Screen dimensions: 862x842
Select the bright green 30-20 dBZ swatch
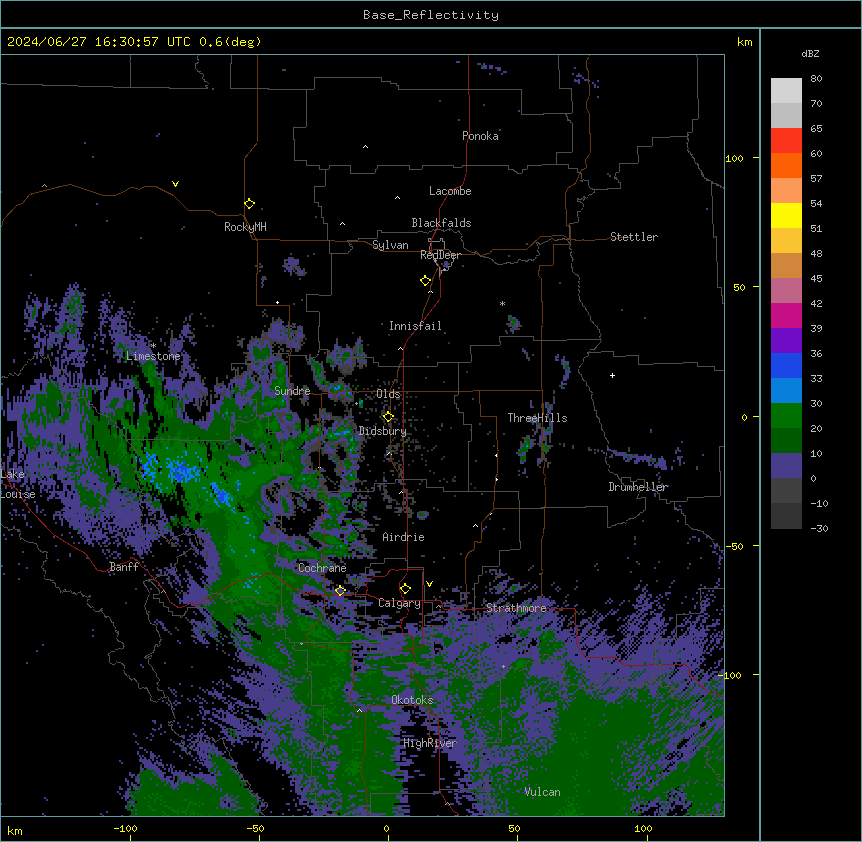pyautogui.click(x=786, y=416)
